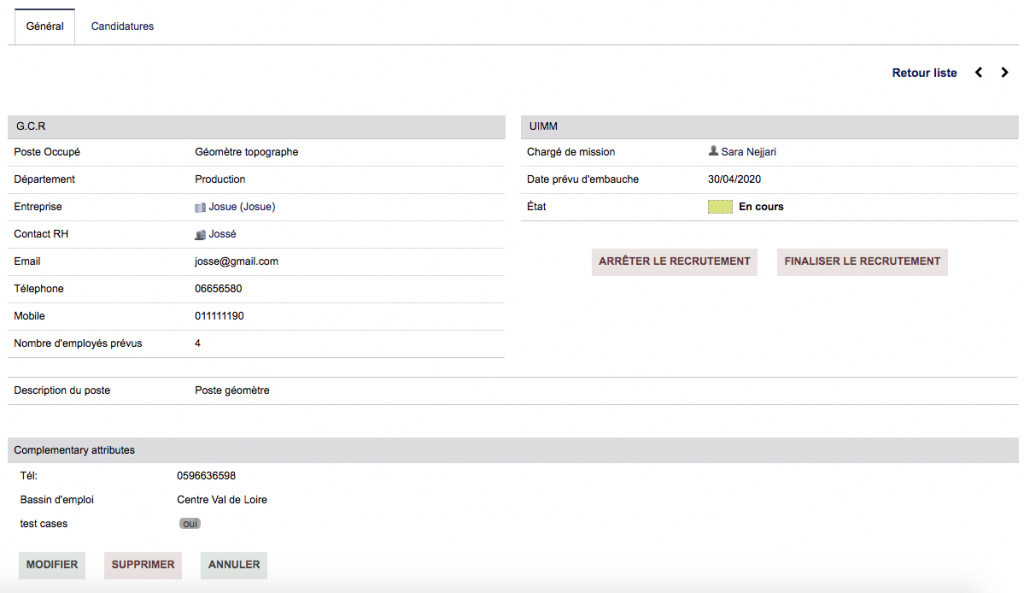Image resolution: width=1024 pixels, height=593 pixels.
Task: Open the Jossé contact link
Action: click(222, 234)
